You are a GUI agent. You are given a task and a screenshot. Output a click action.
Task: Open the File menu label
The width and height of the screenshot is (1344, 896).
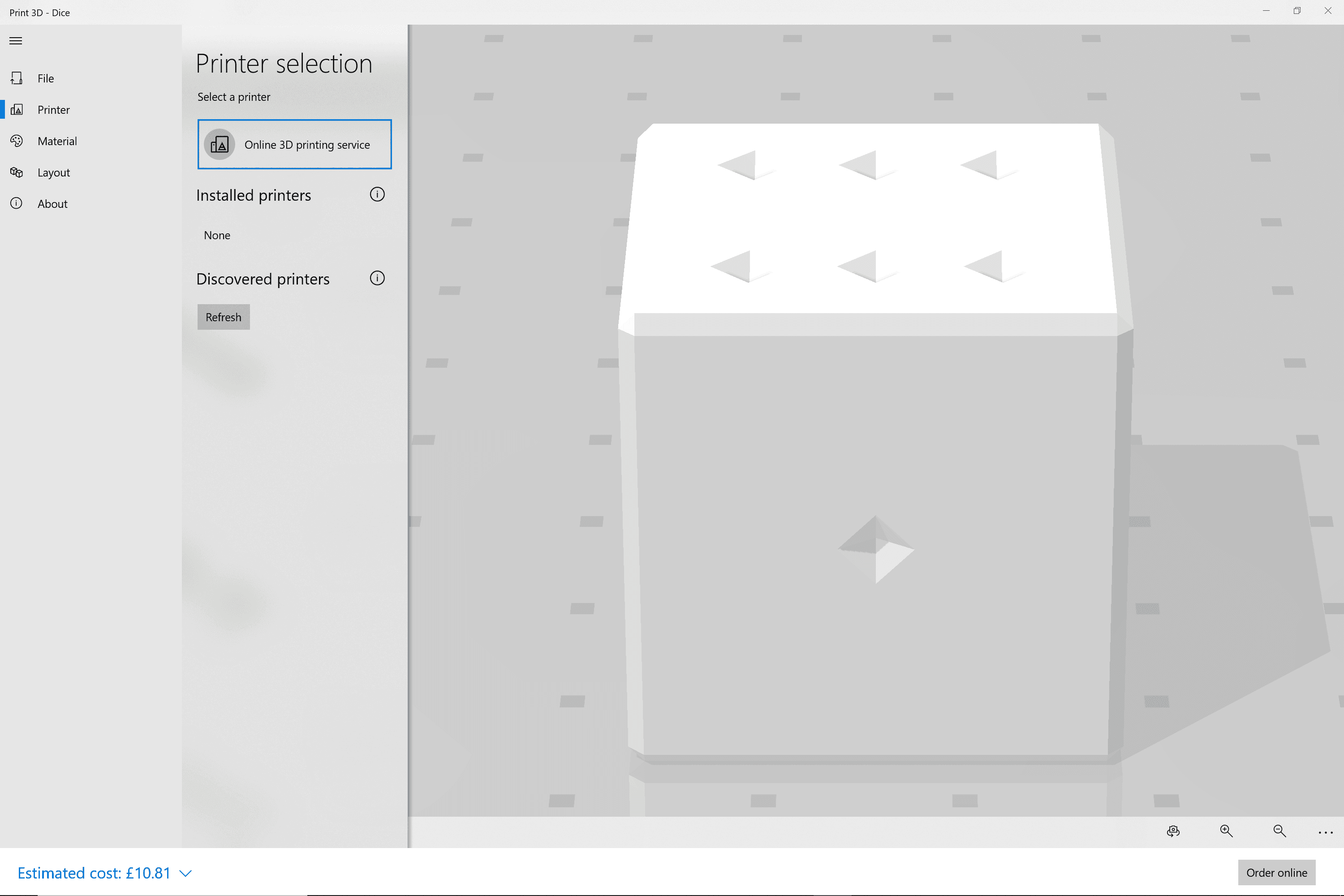tap(46, 78)
